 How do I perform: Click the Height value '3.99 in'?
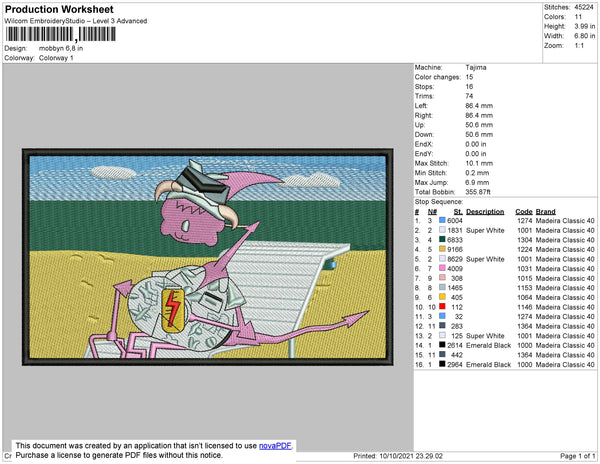tap(584, 26)
